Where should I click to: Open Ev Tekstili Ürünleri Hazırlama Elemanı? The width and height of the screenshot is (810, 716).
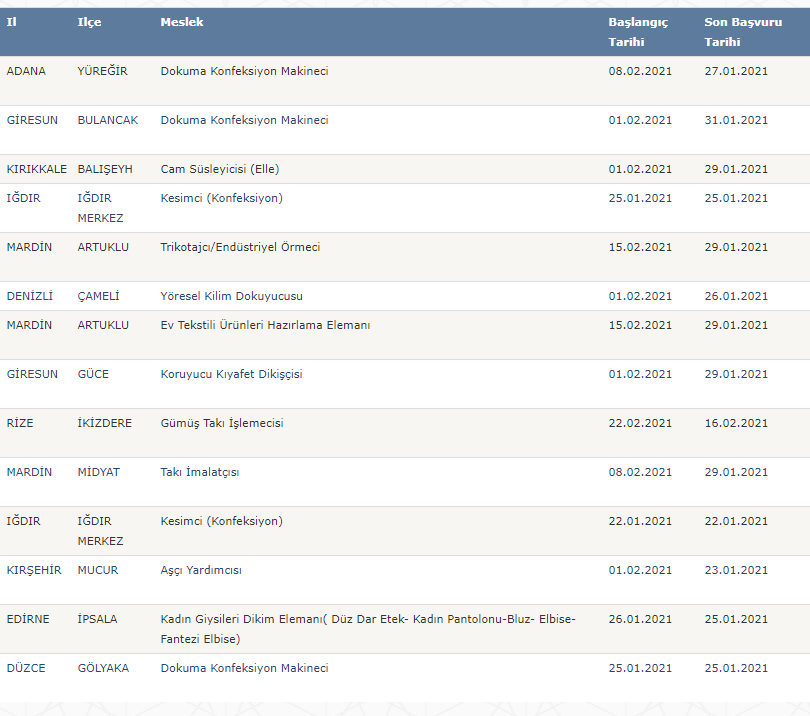[265, 325]
